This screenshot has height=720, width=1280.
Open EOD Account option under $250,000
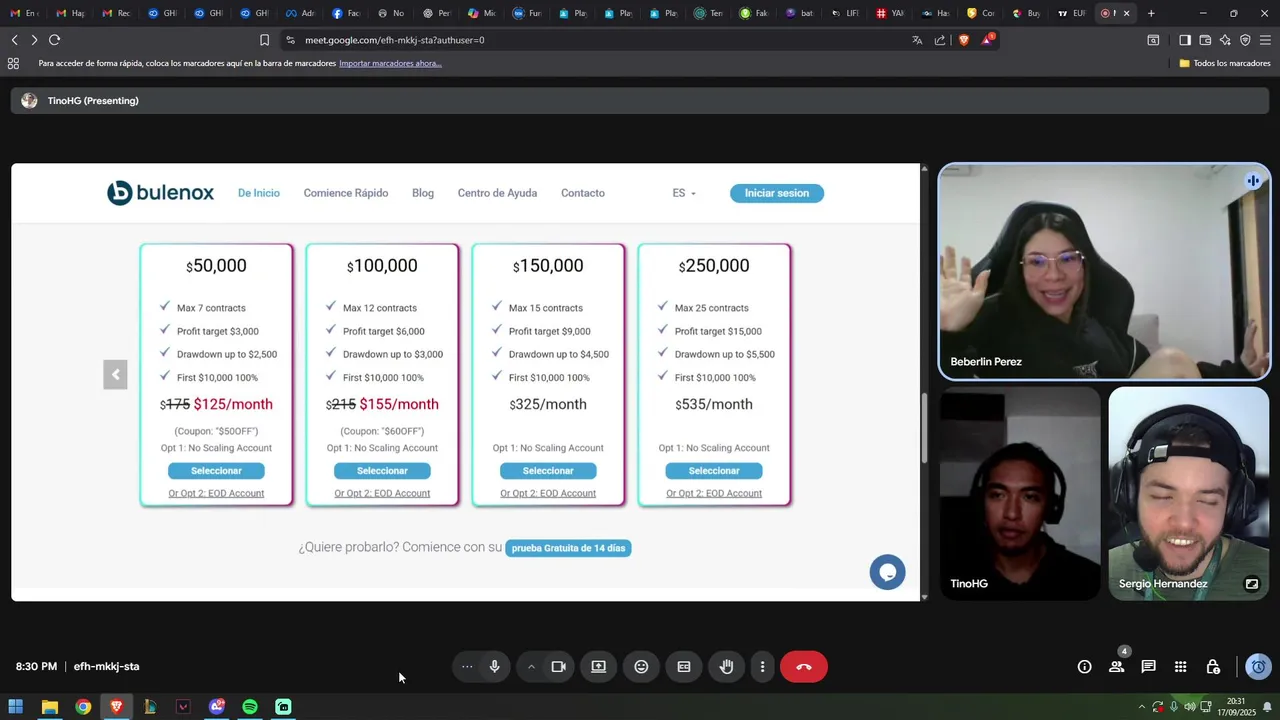(714, 493)
